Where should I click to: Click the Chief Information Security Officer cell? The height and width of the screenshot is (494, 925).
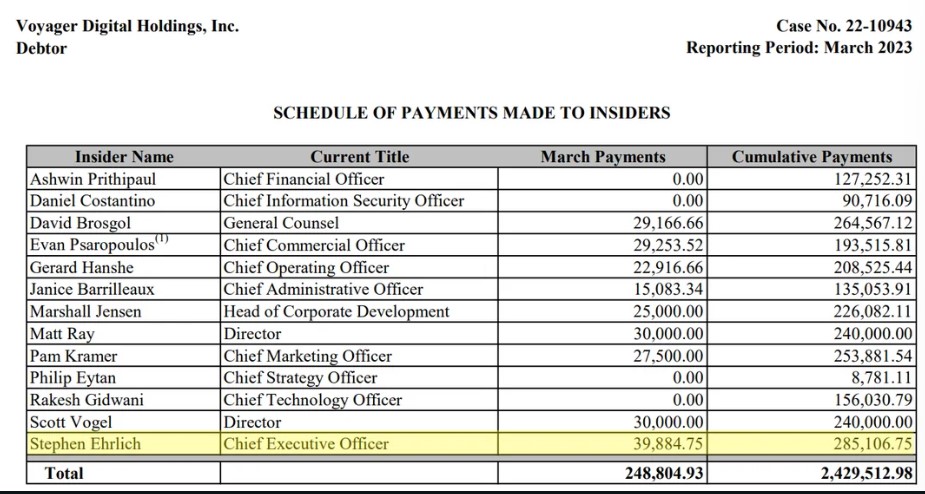tap(344, 201)
